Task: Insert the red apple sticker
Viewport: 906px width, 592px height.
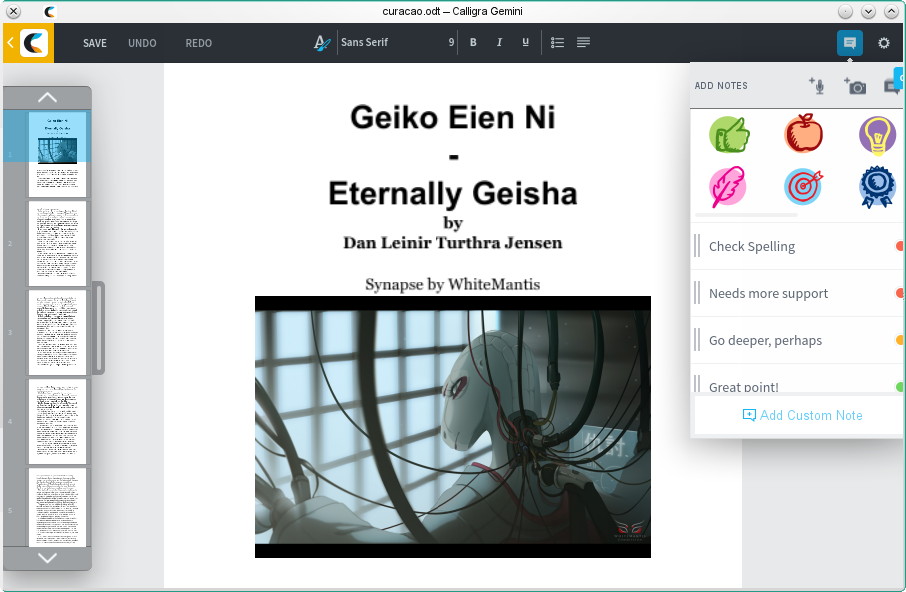Action: [x=803, y=133]
